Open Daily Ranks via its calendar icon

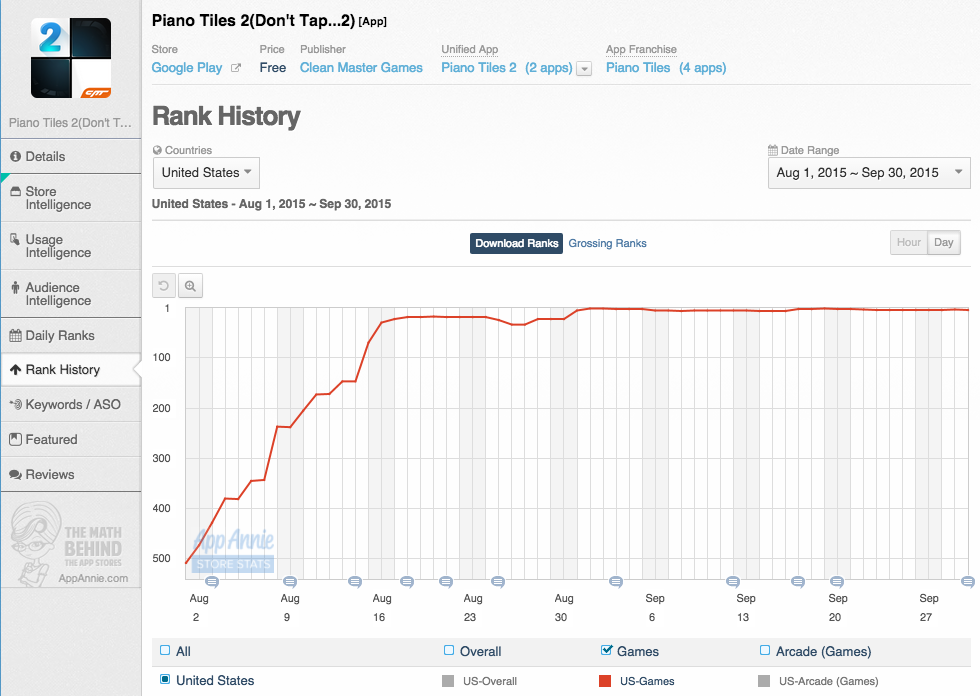16,336
